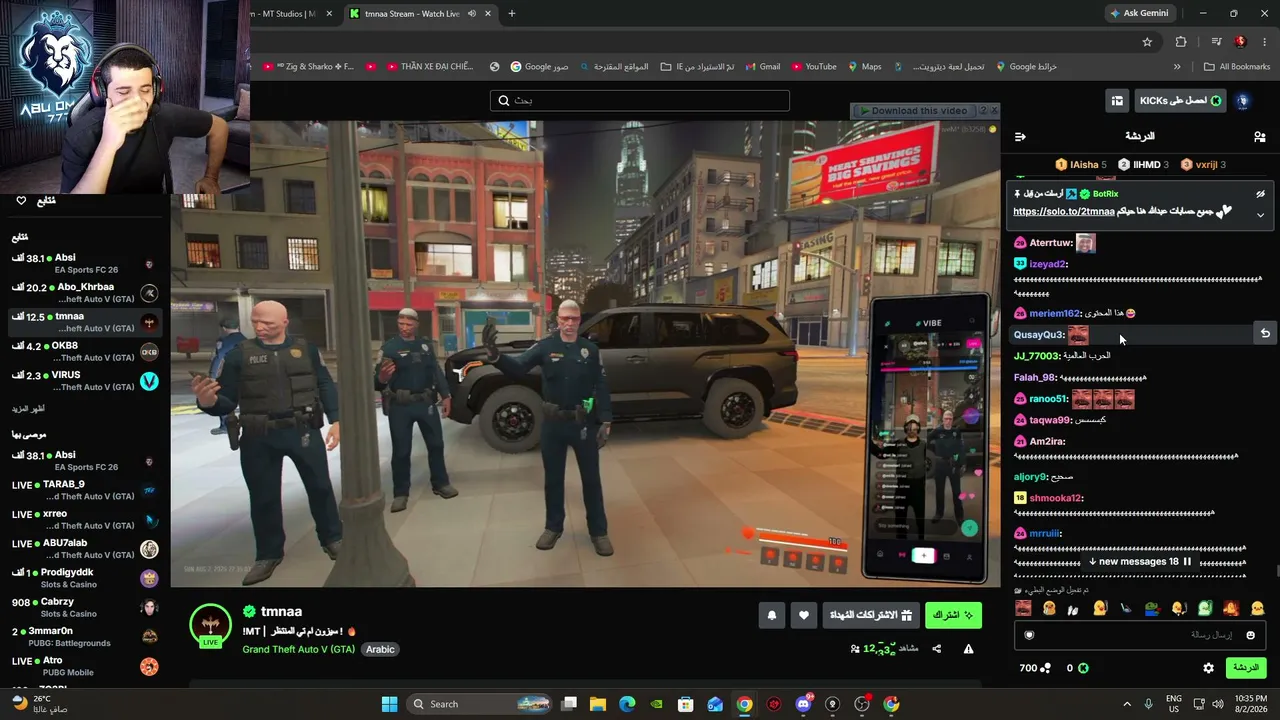Open Absi channel in the followed list
Image resolution: width=1280 pixels, height=720 pixels.
(85, 263)
